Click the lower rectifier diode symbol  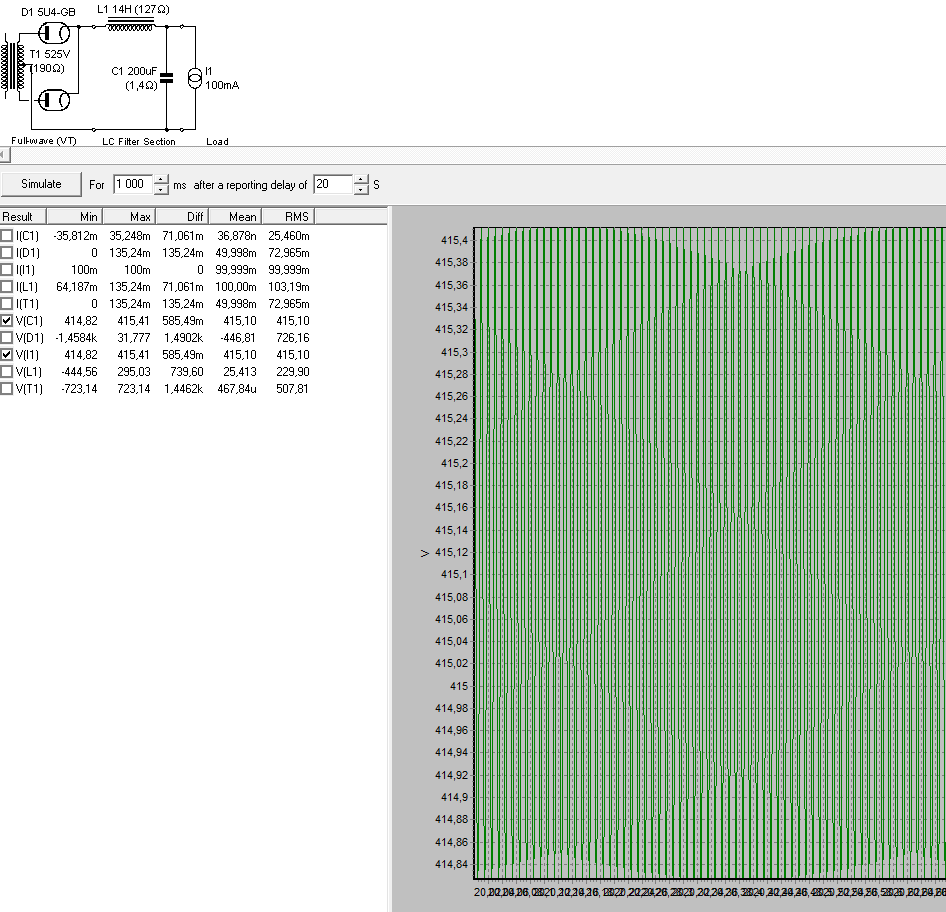pyautogui.click(x=52, y=99)
